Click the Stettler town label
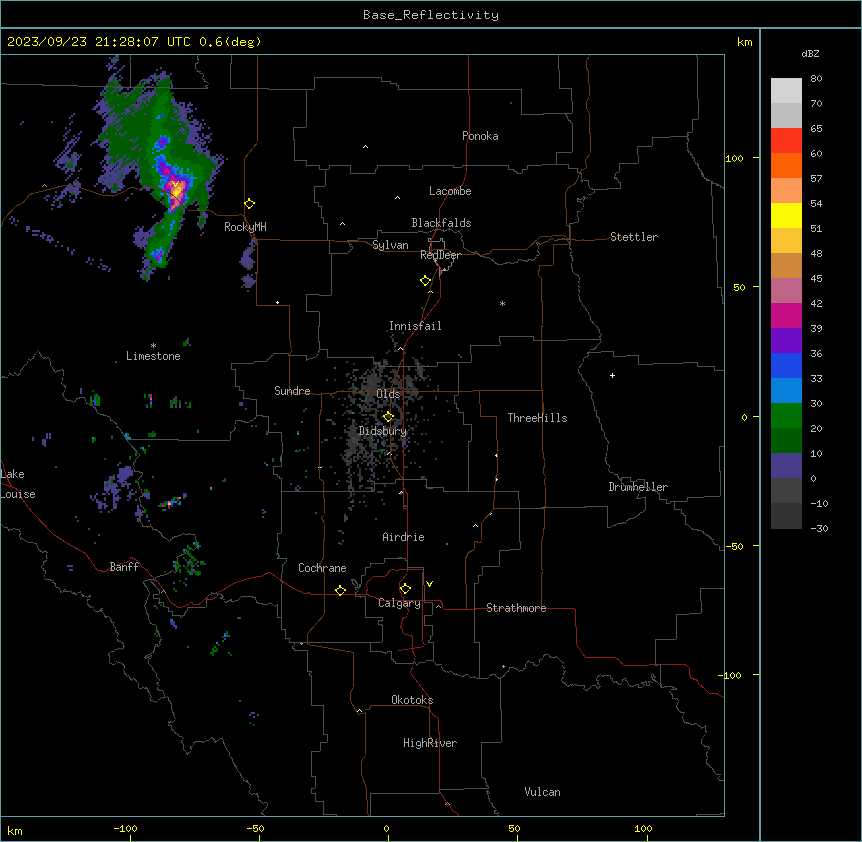Viewport: 862px width, 842px height. pos(633,237)
